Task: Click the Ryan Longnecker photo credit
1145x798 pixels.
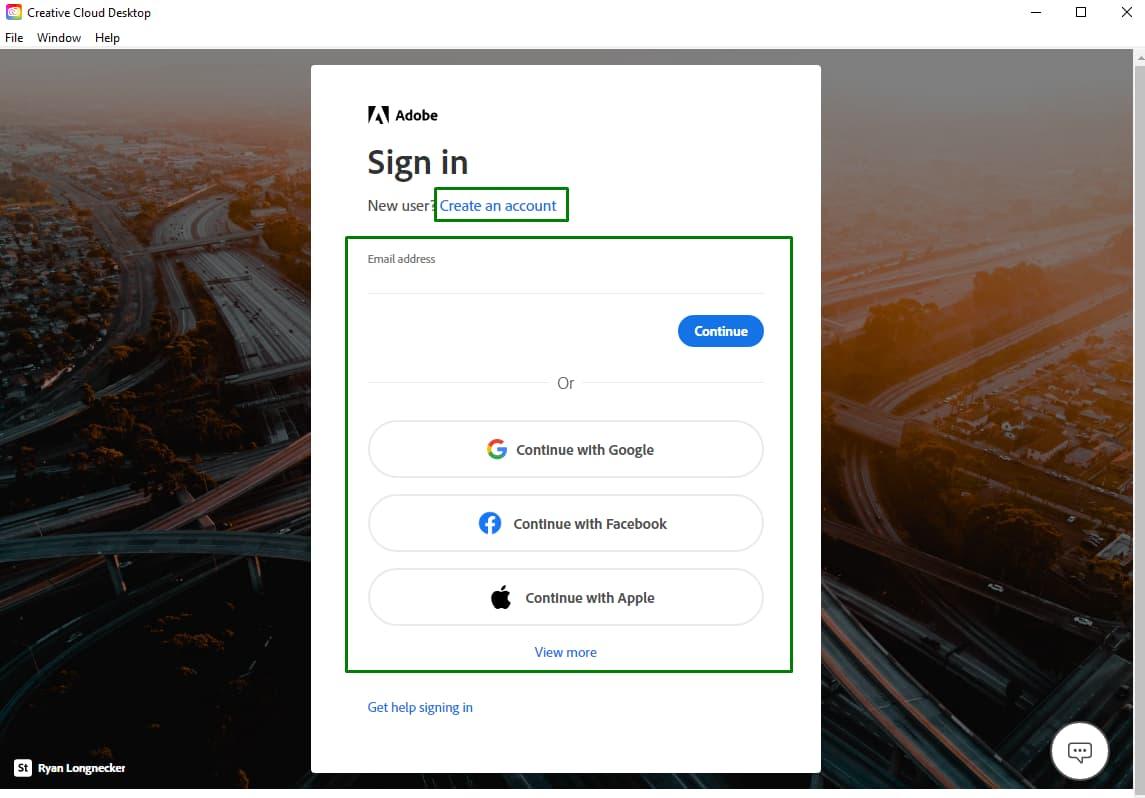Action: 81,767
